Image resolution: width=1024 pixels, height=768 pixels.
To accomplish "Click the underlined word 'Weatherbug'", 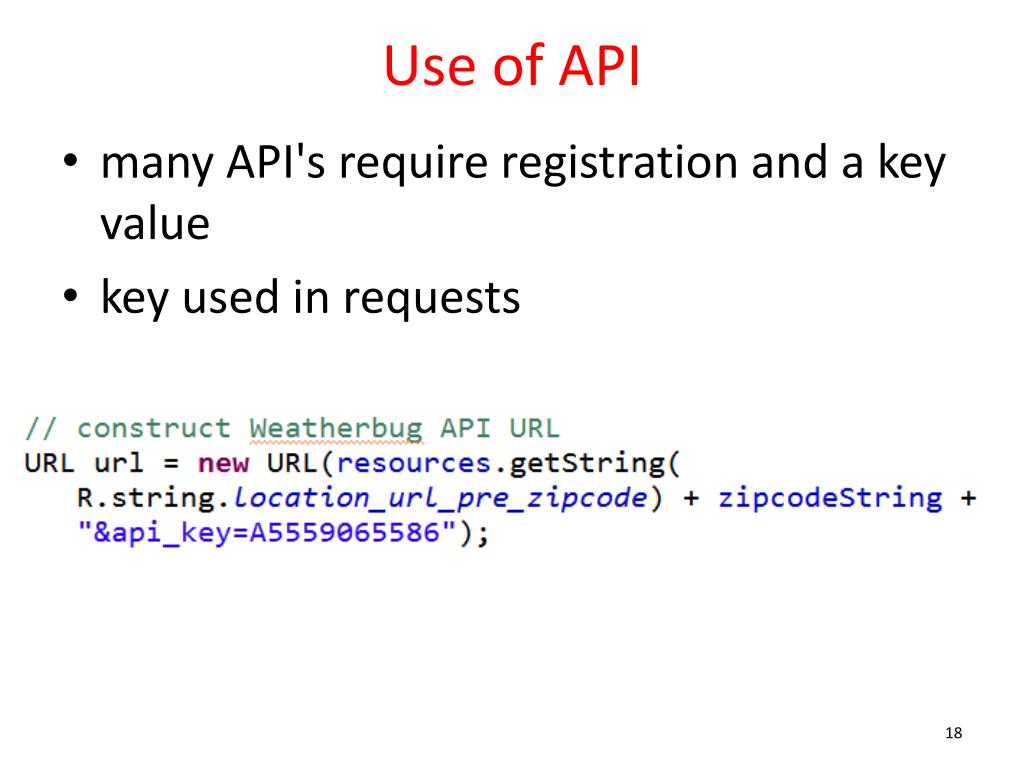I will (x=336, y=428).
